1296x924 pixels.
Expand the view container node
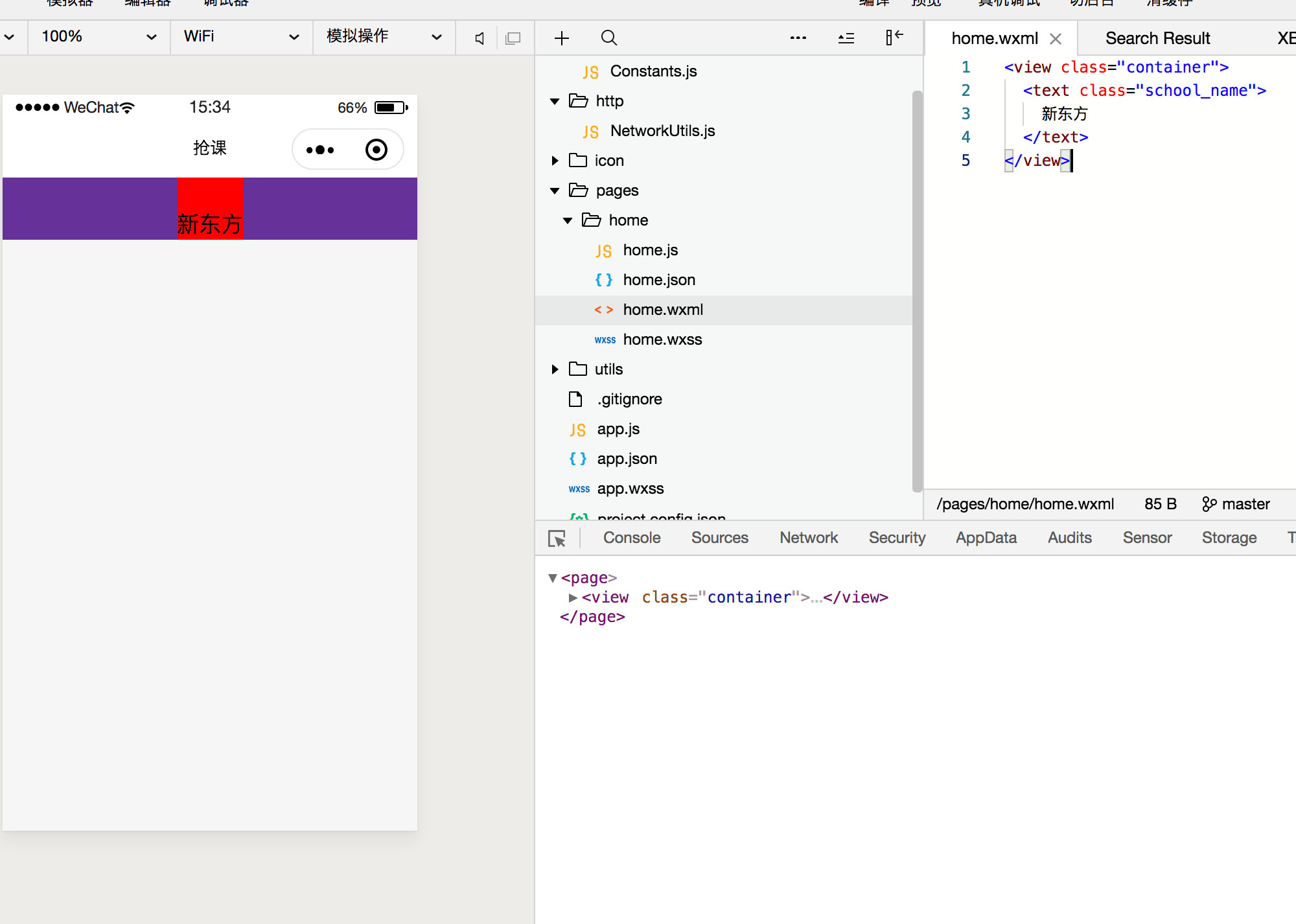573,597
